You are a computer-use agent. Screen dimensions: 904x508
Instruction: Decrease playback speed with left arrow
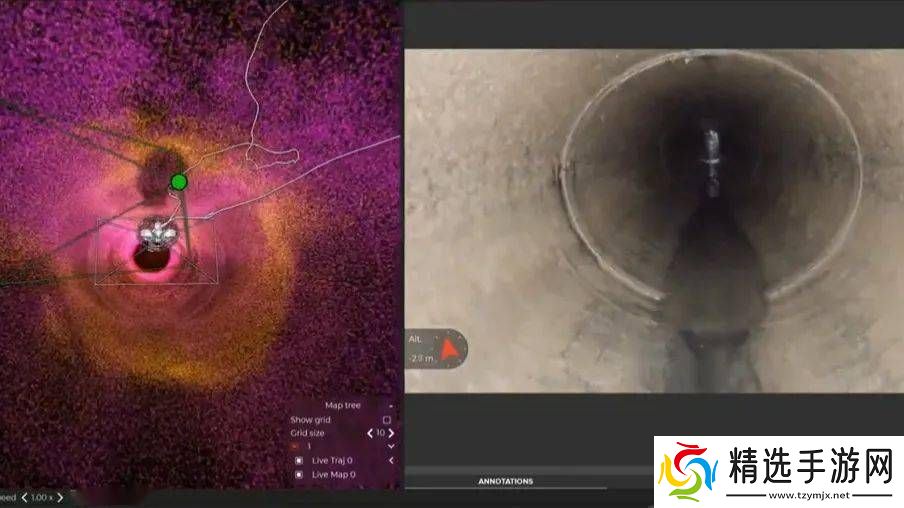24,497
